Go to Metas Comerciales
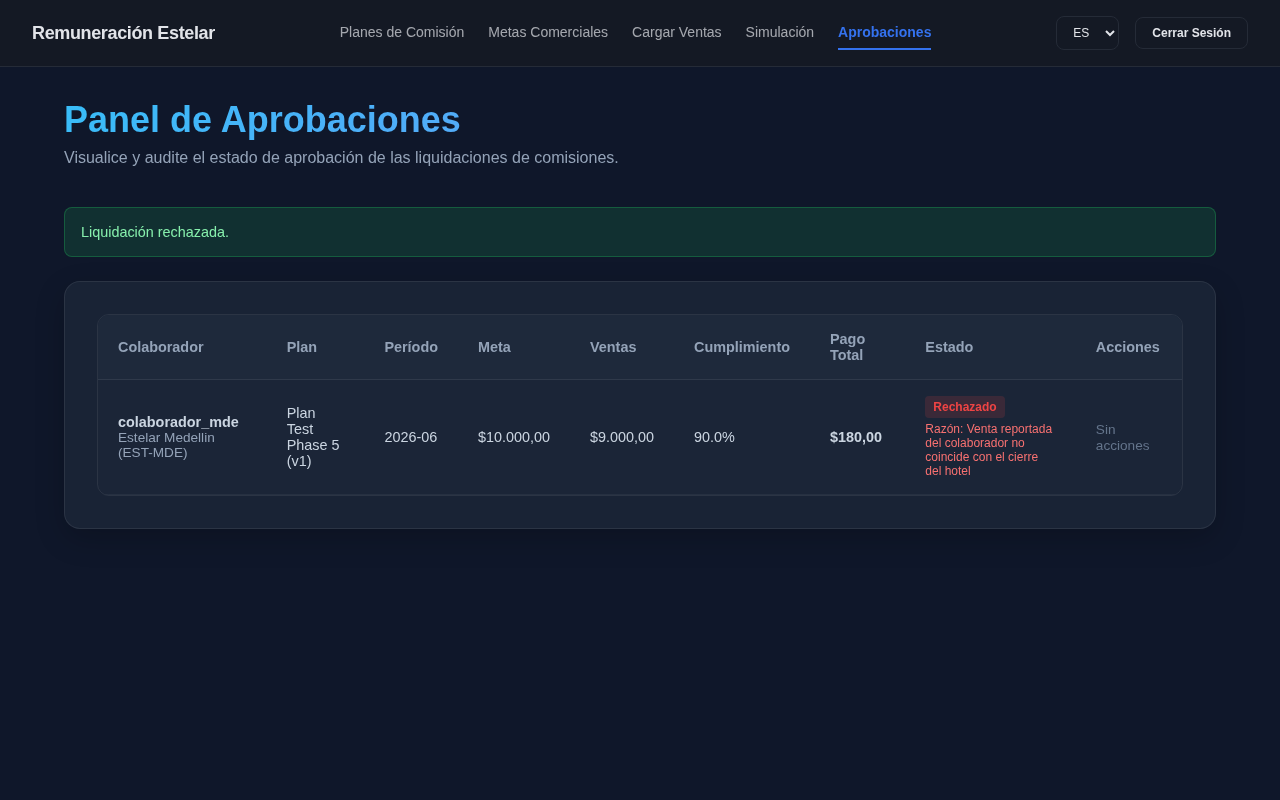Image resolution: width=1280 pixels, height=800 pixels. coord(548,32)
